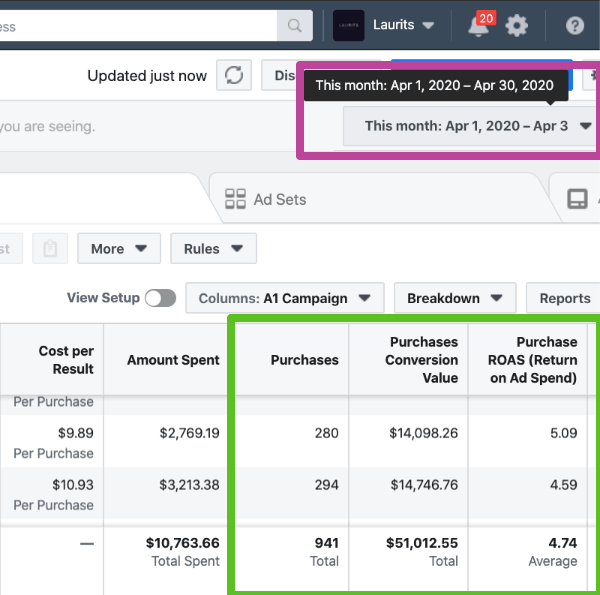Sort by Cost per Result column header
The height and width of the screenshot is (595, 600).
tap(52, 360)
